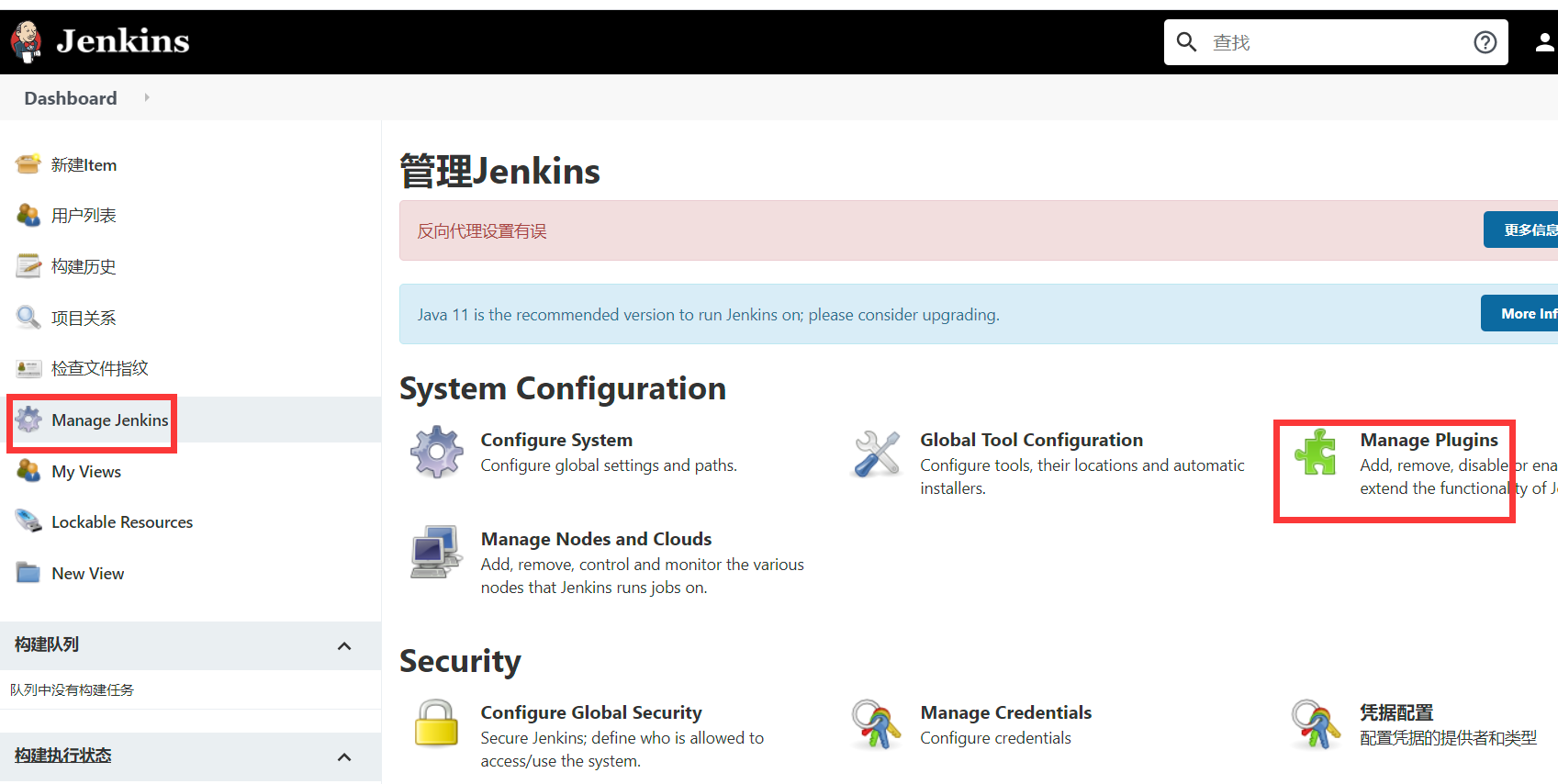Open the search help question-mark icon
The height and width of the screenshot is (784, 1558).
click(x=1485, y=42)
